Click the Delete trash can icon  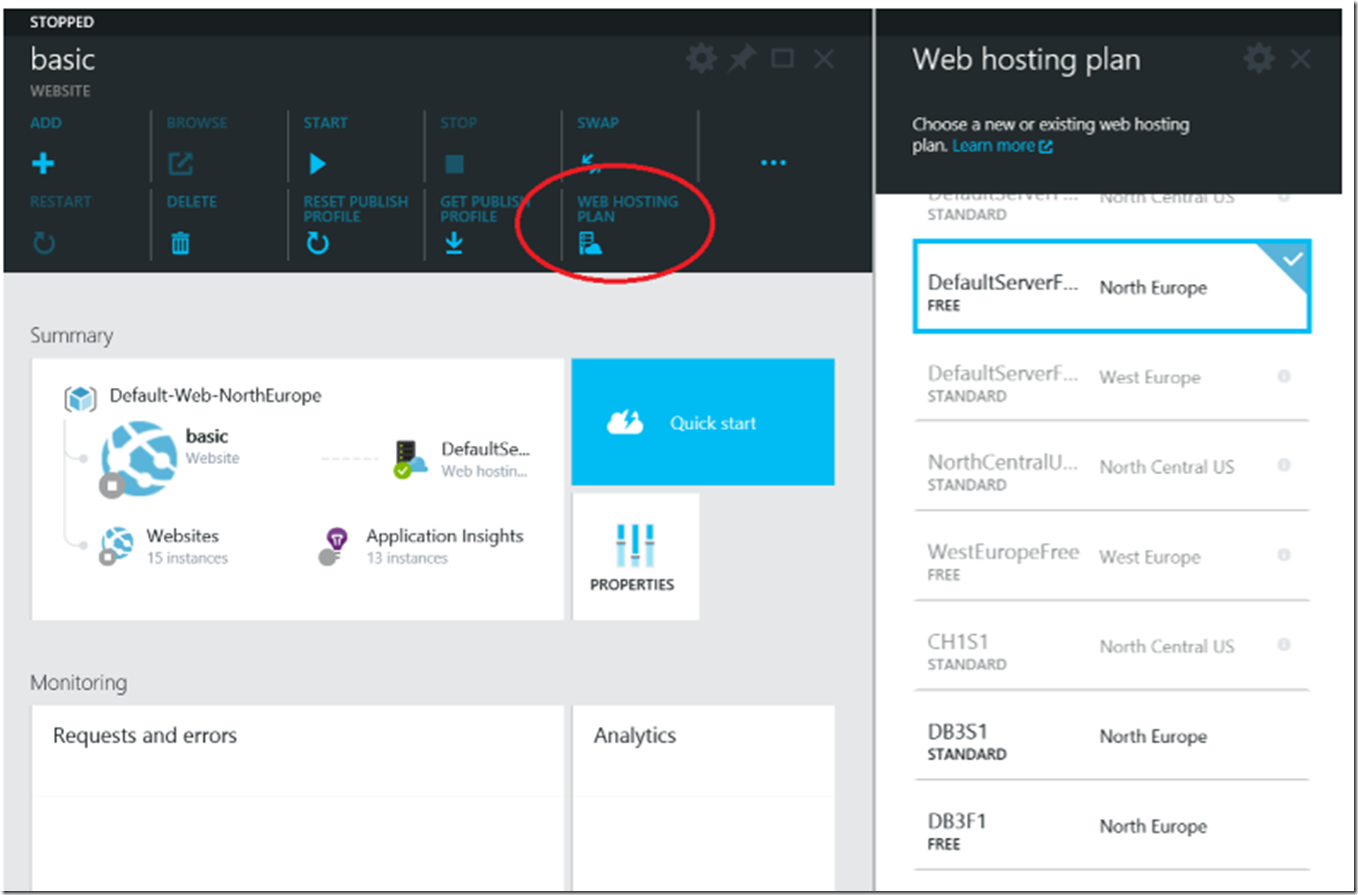click(x=180, y=243)
